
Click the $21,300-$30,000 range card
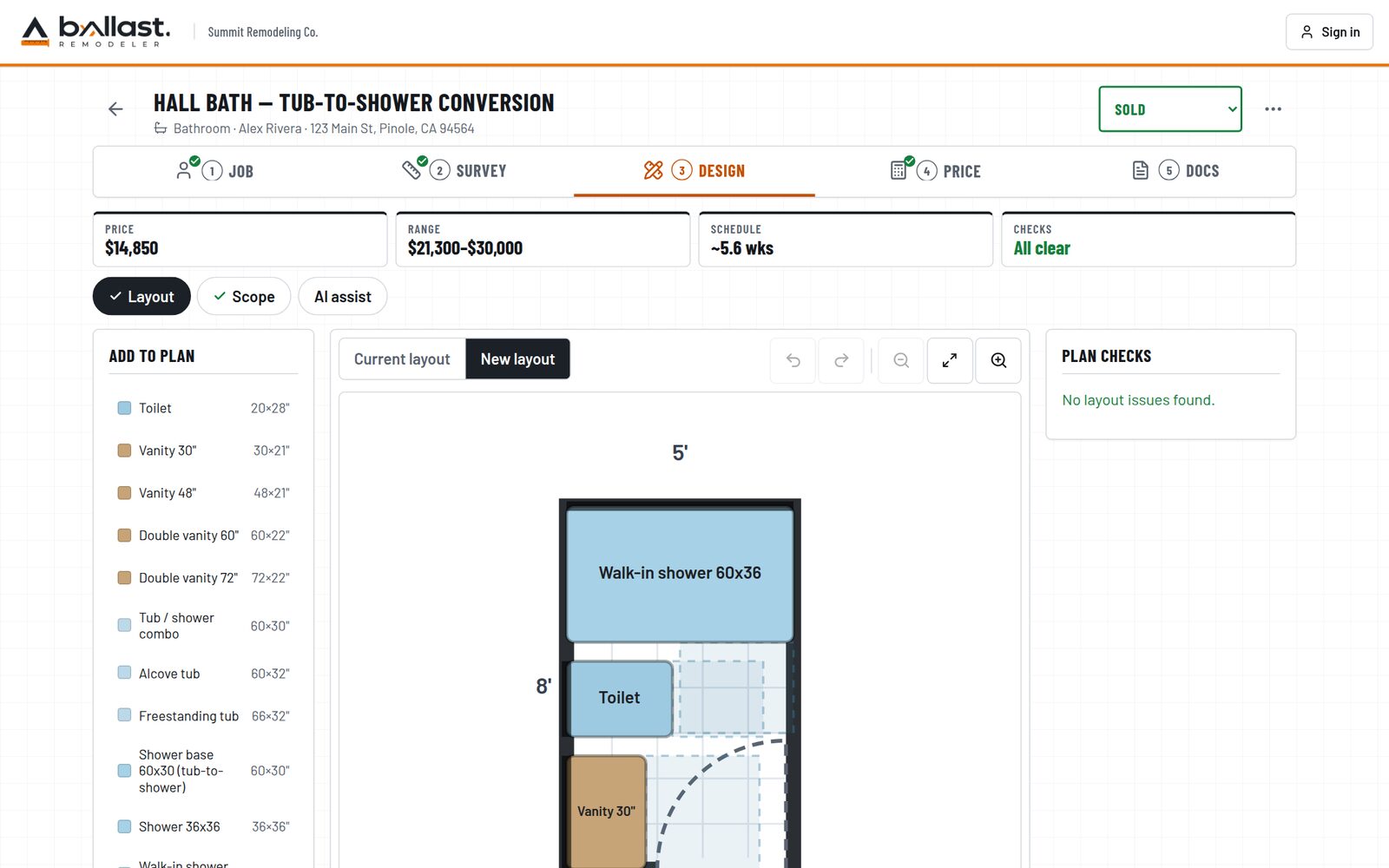[x=543, y=240]
